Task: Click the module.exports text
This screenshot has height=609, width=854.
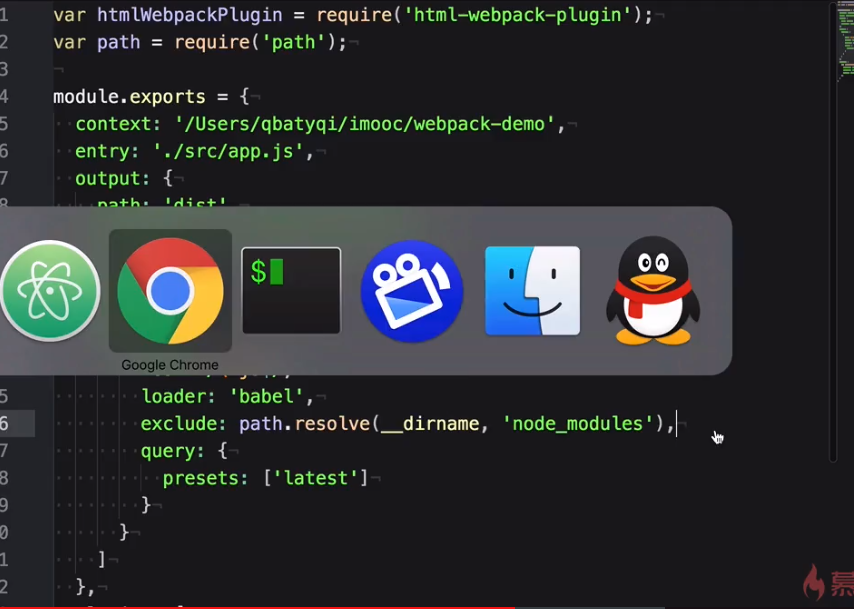Action: [129, 96]
